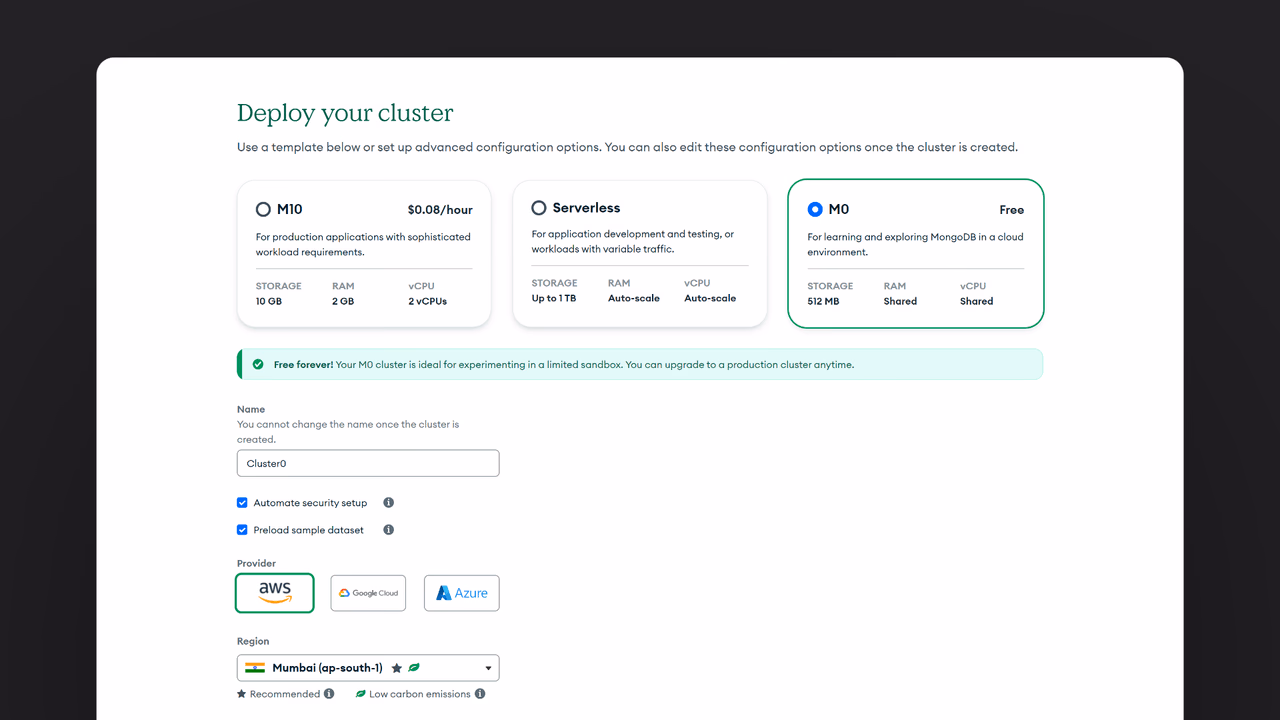1280x720 pixels.
Task: Select the M0 free cluster radio button
Action: pos(815,210)
